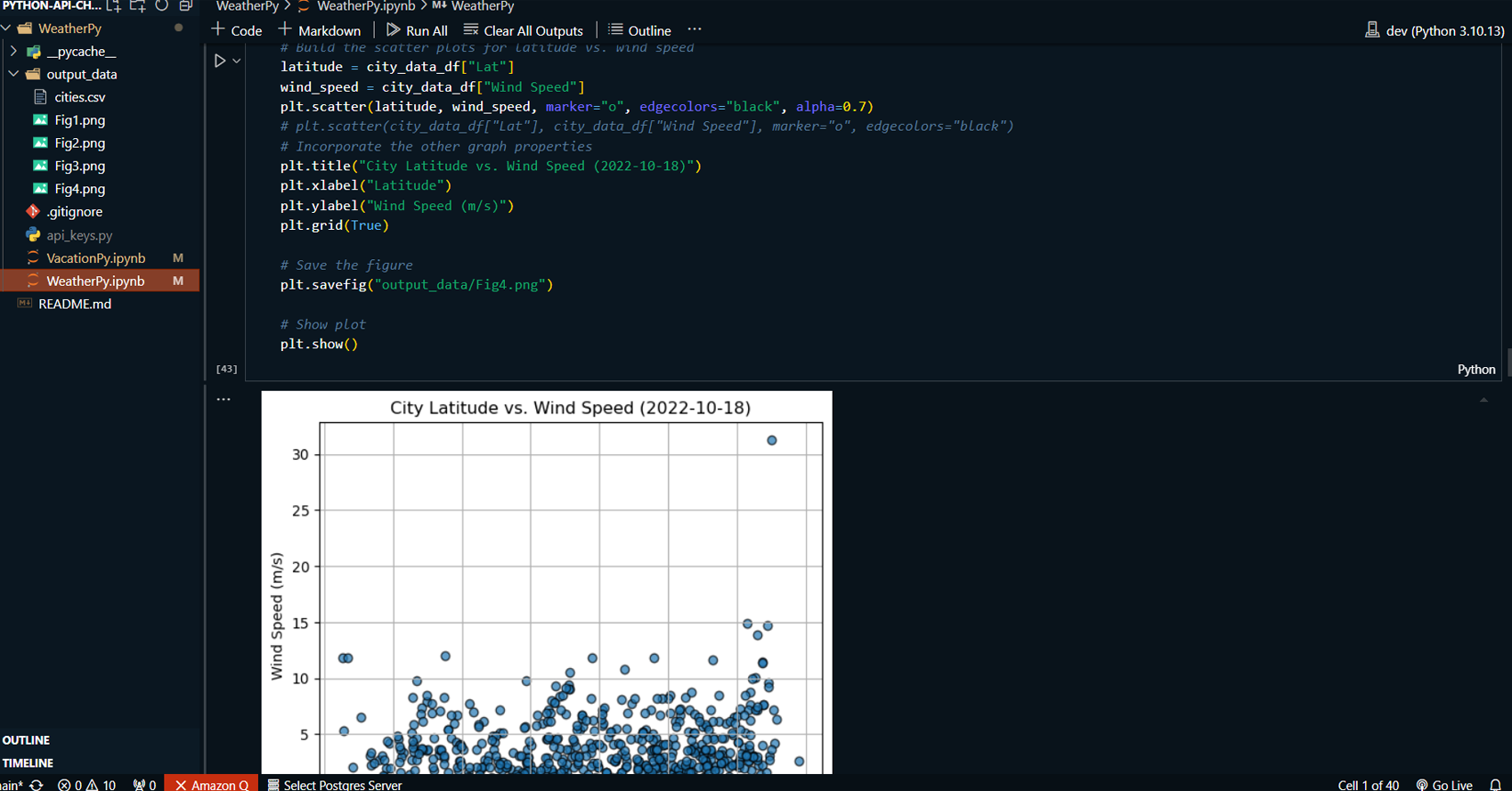Open the cell output more actions ellipsis
1512x791 pixels.
pyautogui.click(x=224, y=399)
